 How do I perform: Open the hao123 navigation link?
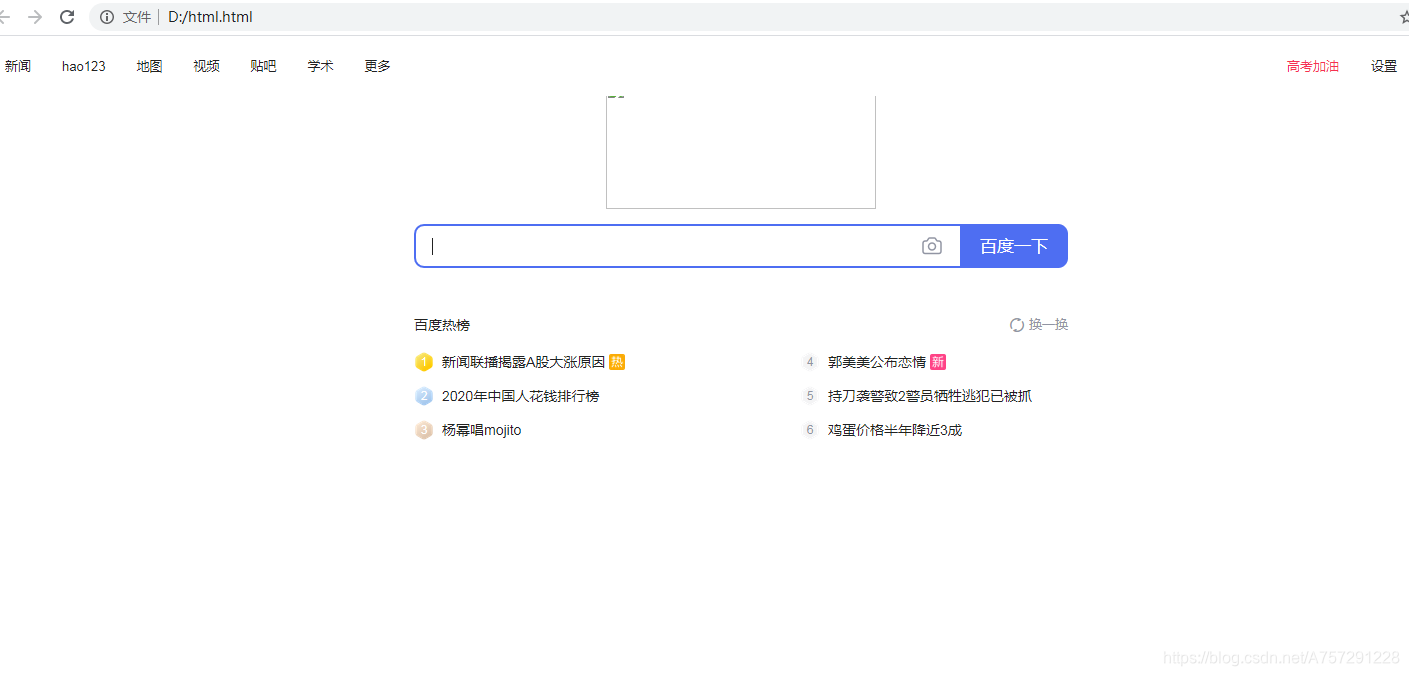coord(84,66)
